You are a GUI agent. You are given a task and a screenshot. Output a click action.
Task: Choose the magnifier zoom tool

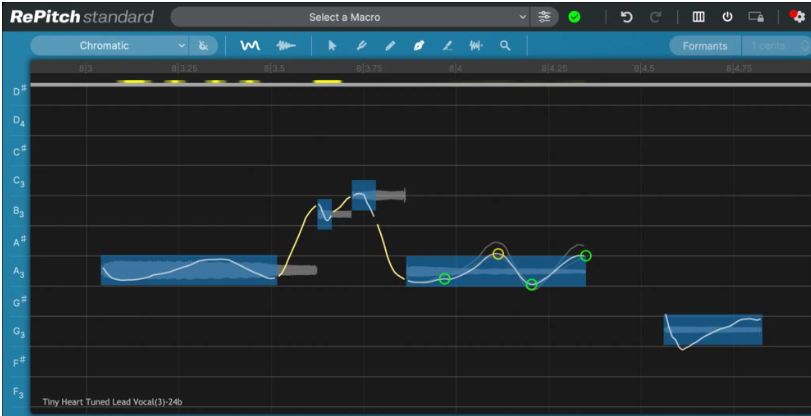tap(505, 46)
